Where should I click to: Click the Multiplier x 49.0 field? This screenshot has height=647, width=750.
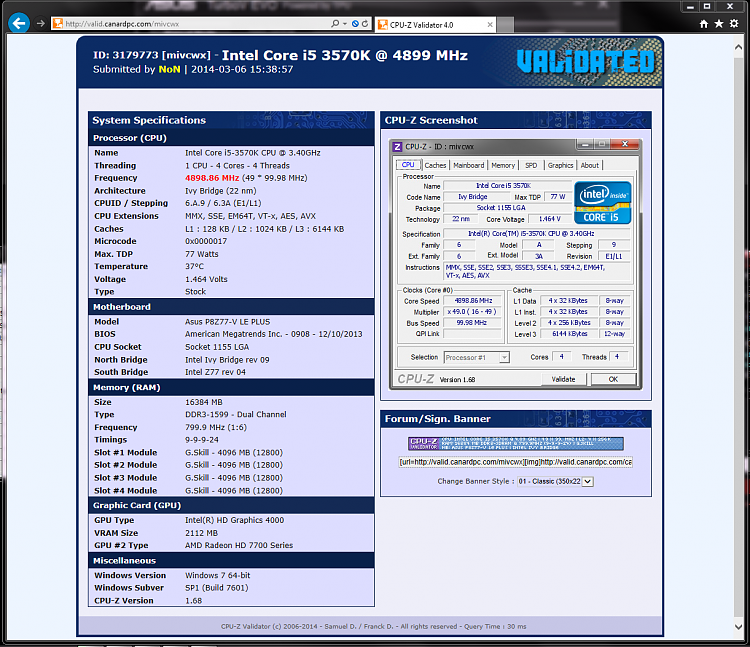coord(473,312)
